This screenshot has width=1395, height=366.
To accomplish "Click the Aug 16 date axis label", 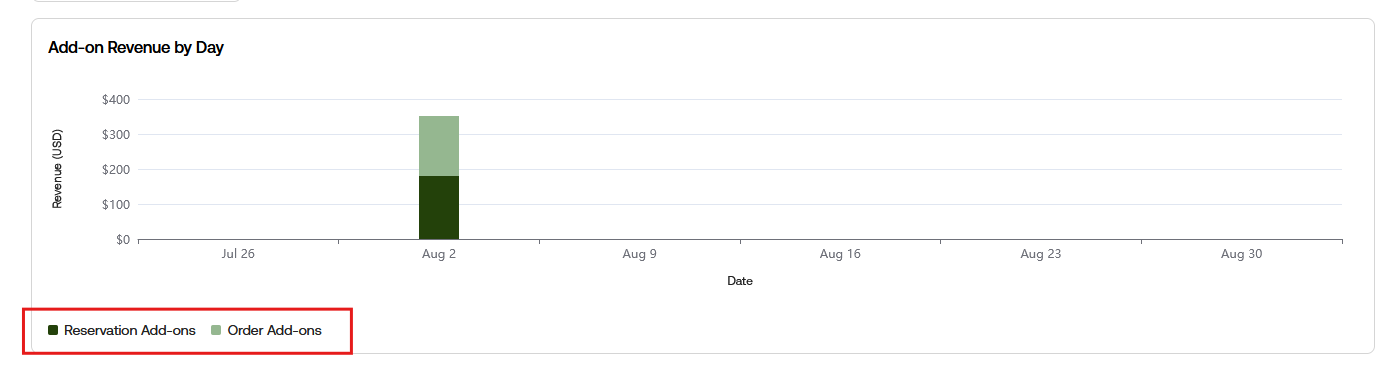I will click(840, 254).
